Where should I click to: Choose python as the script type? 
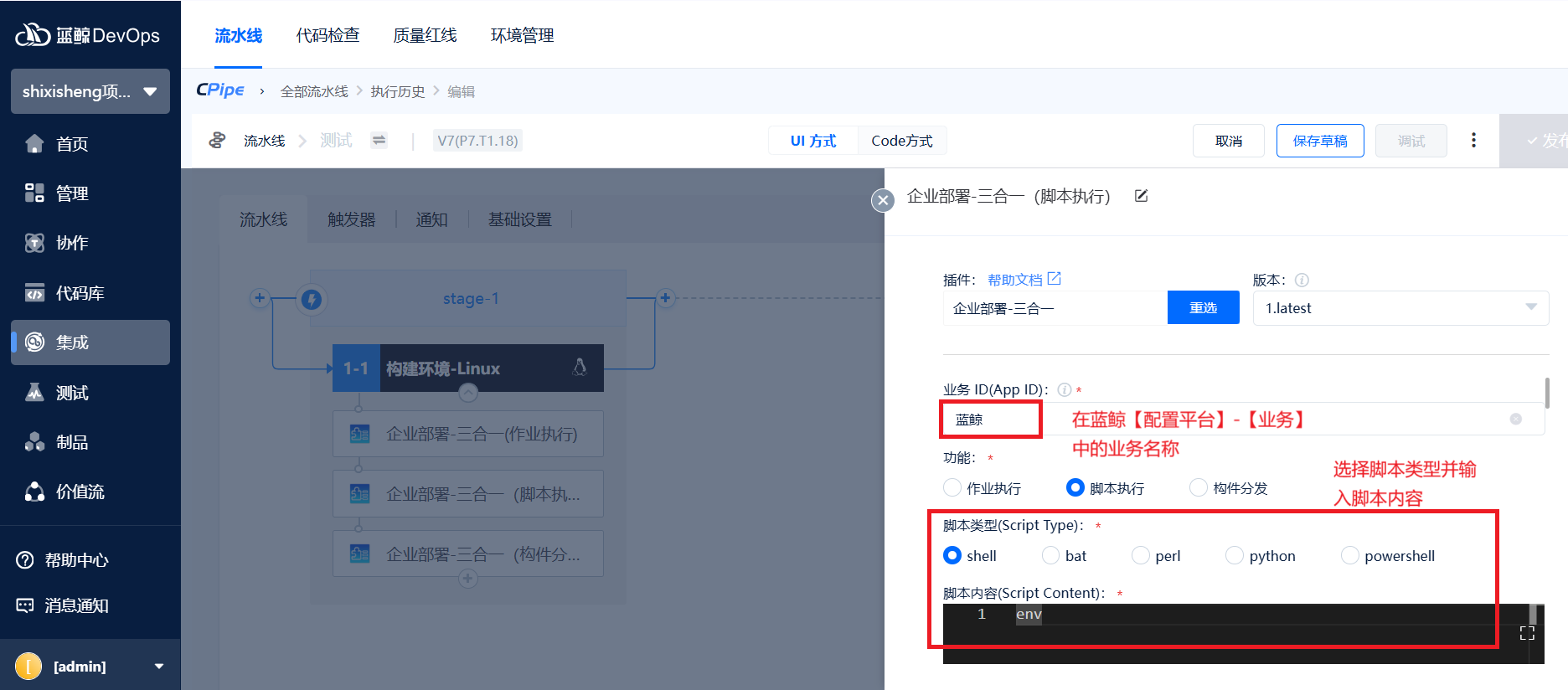click(x=1235, y=555)
